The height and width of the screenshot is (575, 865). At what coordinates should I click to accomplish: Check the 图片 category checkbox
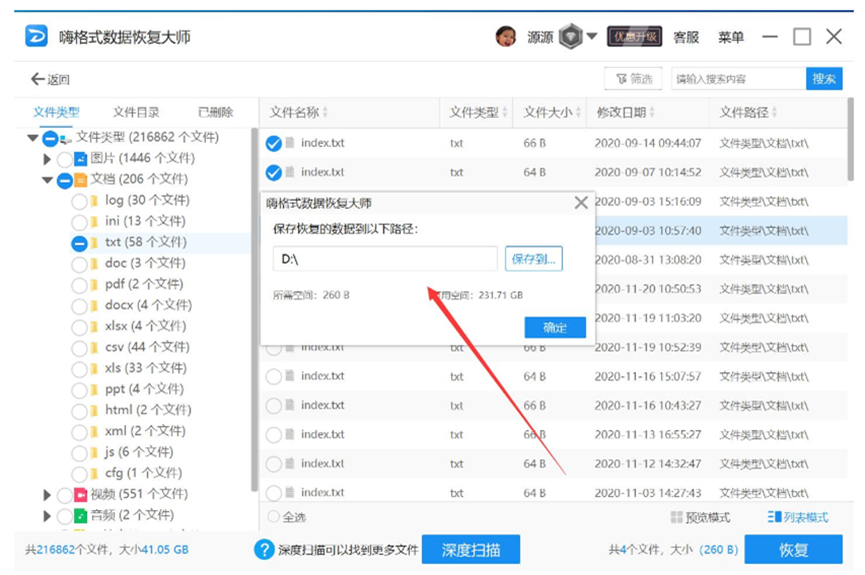click(x=65, y=159)
